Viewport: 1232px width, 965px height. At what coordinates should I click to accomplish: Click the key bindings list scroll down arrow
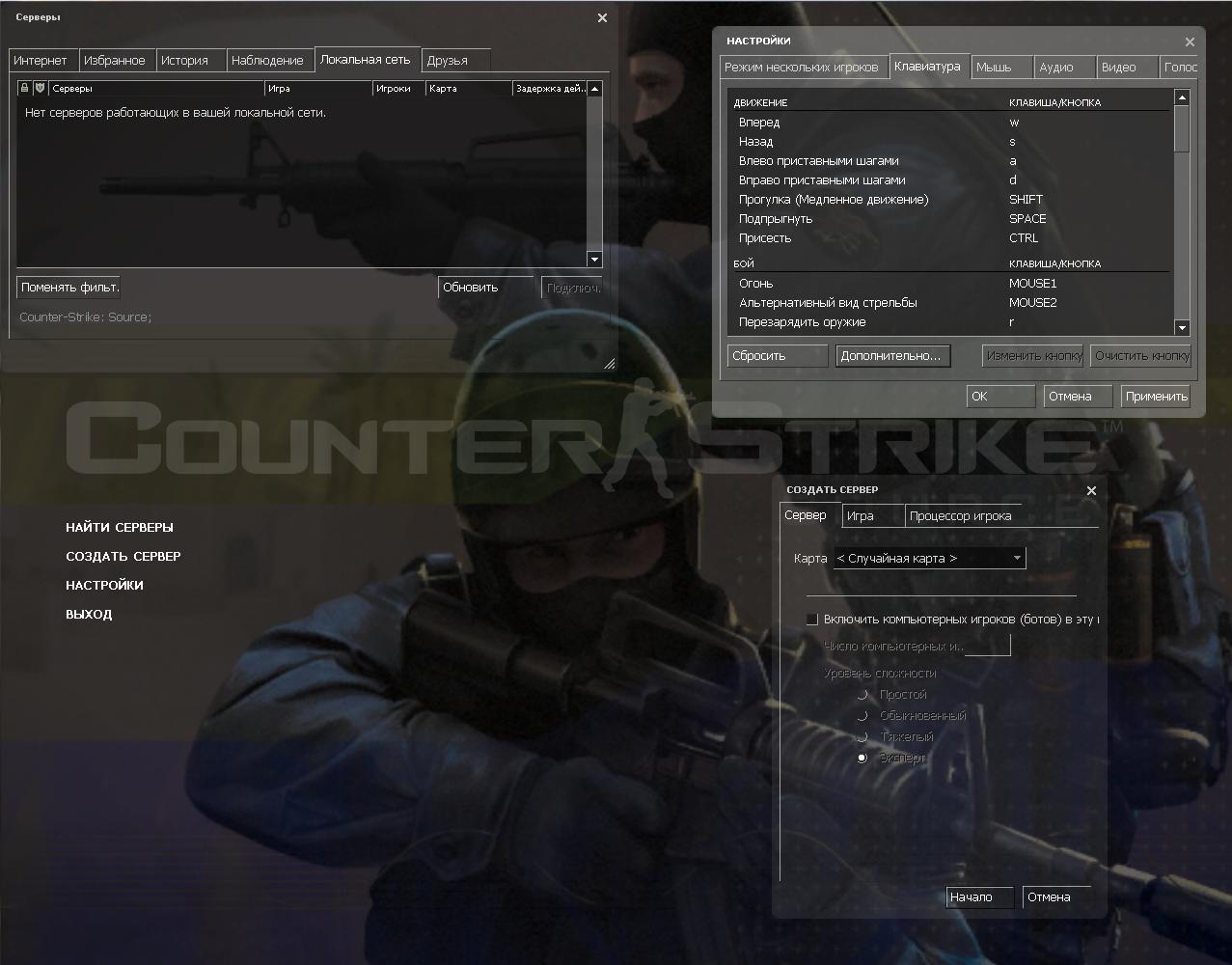[x=1182, y=327]
